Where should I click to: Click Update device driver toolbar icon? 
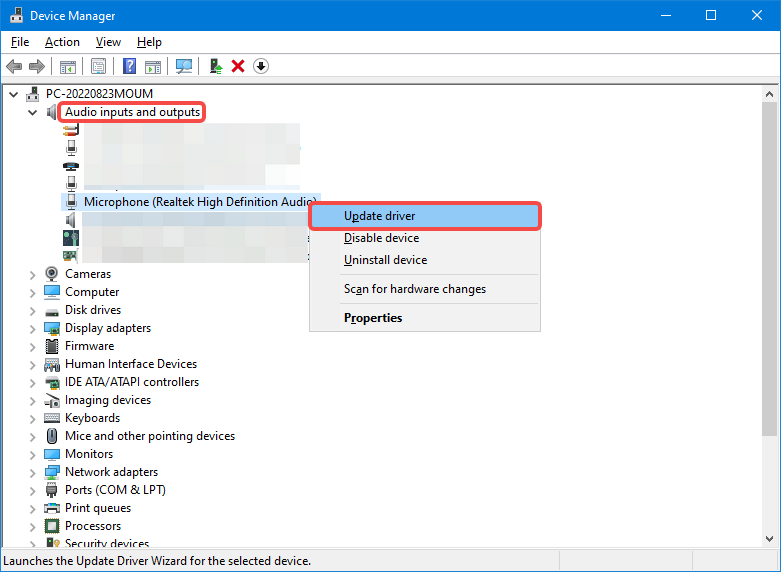tap(216, 66)
